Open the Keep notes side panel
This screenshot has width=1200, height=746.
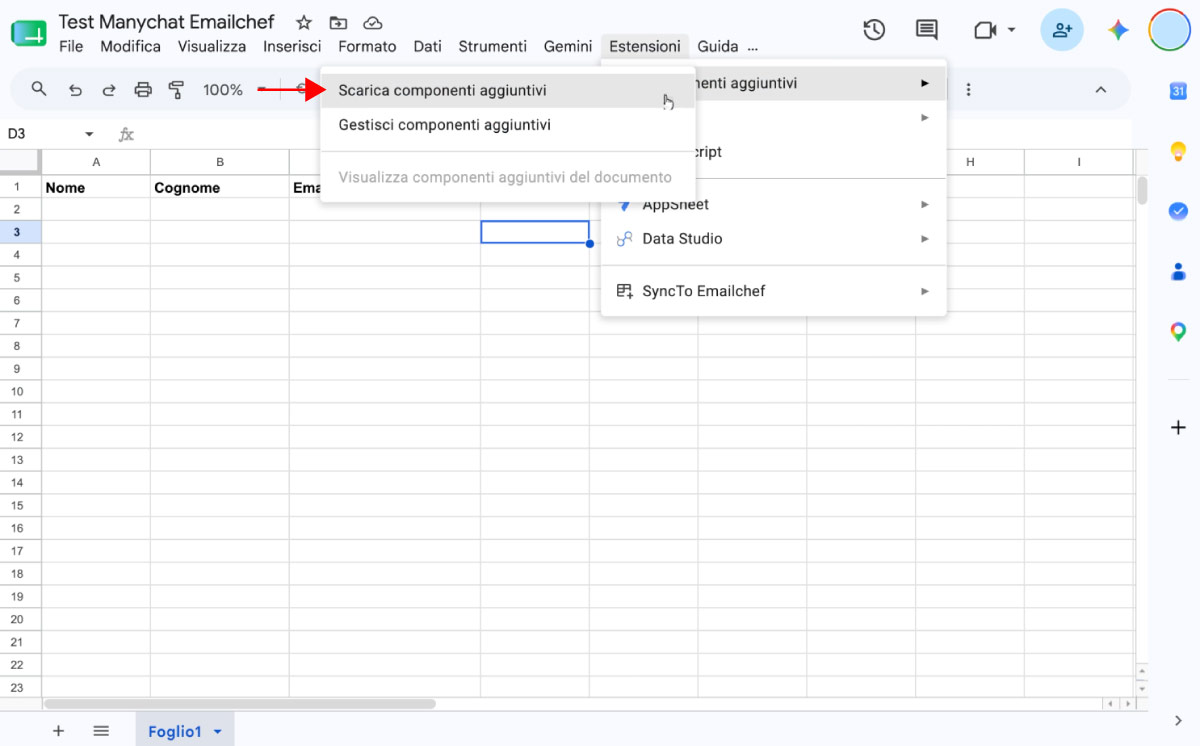1178,151
